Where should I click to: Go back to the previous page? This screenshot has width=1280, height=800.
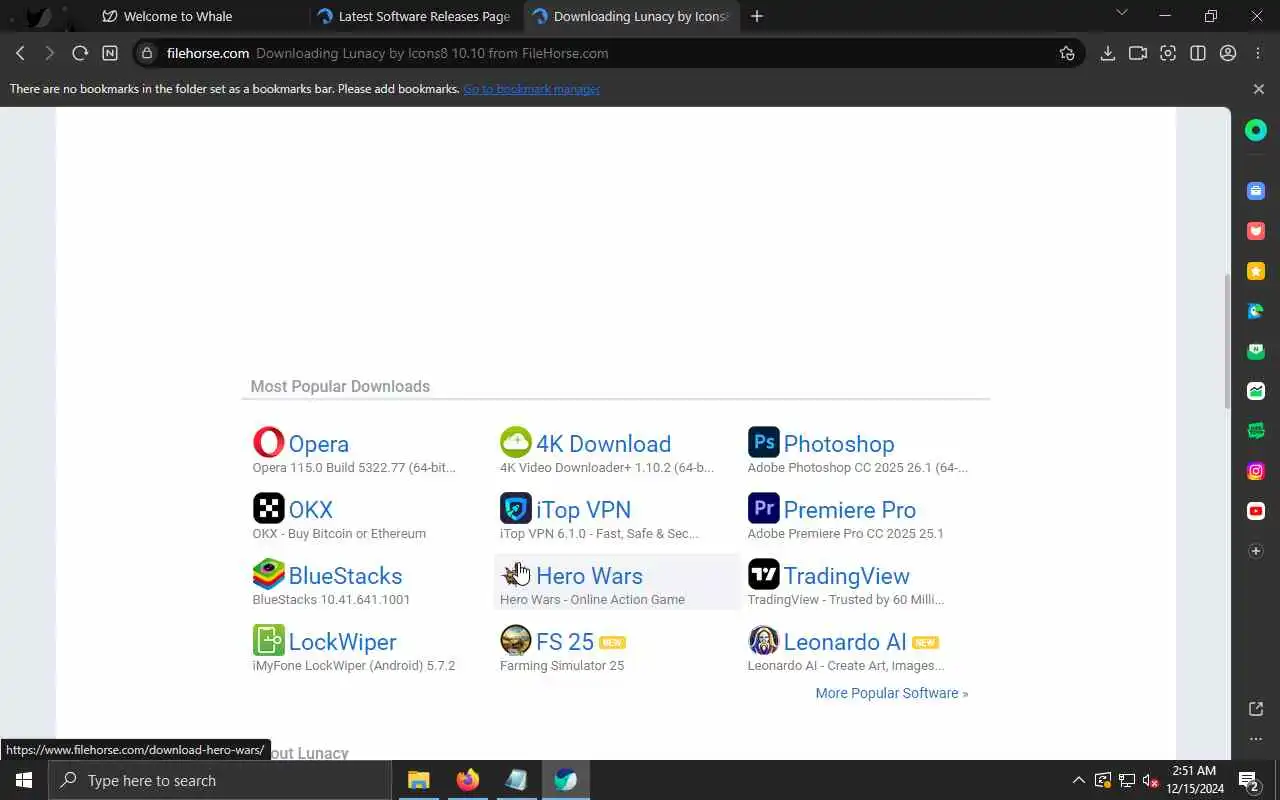point(20,53)
